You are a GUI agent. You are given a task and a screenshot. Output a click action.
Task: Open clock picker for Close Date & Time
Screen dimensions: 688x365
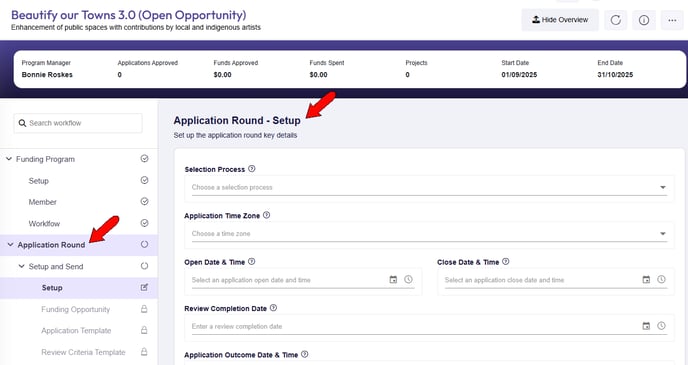(x=661, y=279)
